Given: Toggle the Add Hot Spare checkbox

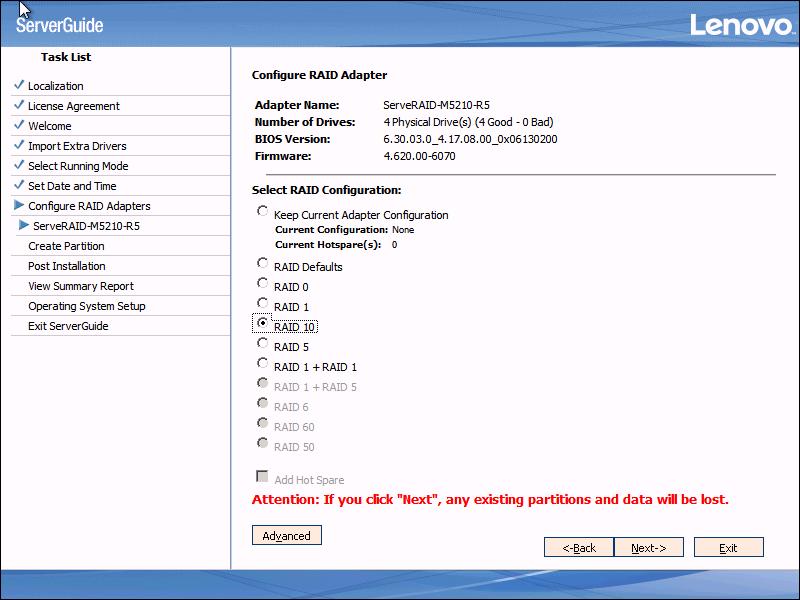Looking at the screenshot, I should point(263,477).
